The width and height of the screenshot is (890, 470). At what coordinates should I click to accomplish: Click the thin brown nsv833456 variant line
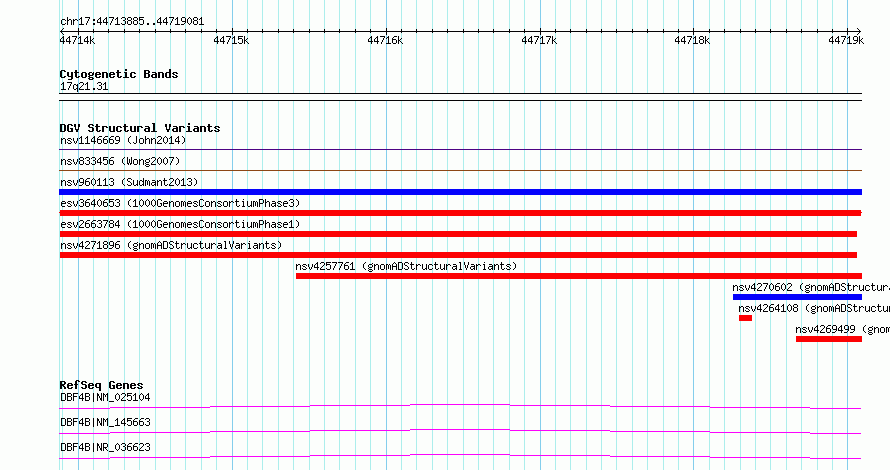(460, 170)
